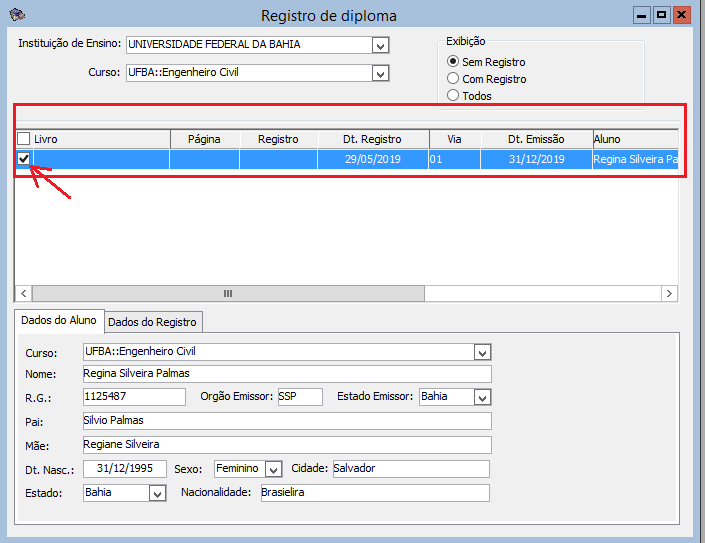Click the scroll right arrow of grid
This screenshot has width=705, height=543.
tap(670, 293)
